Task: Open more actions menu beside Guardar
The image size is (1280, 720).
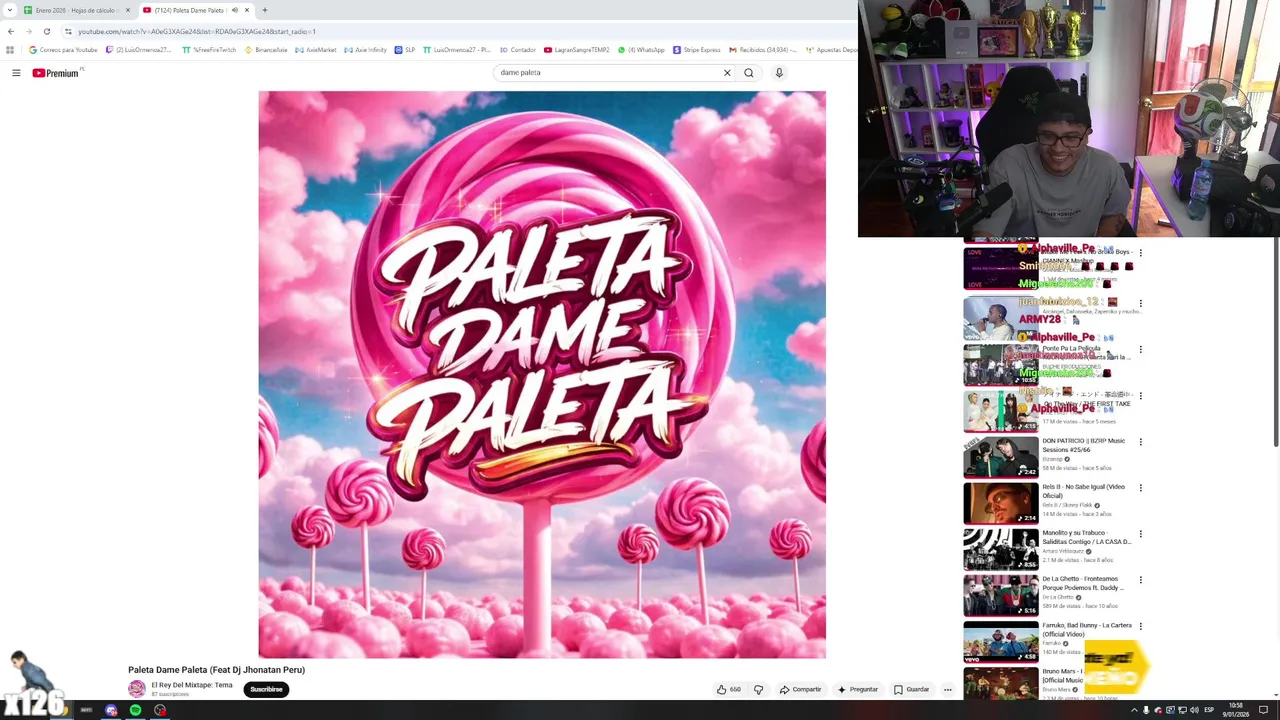Action: [947, 689]
